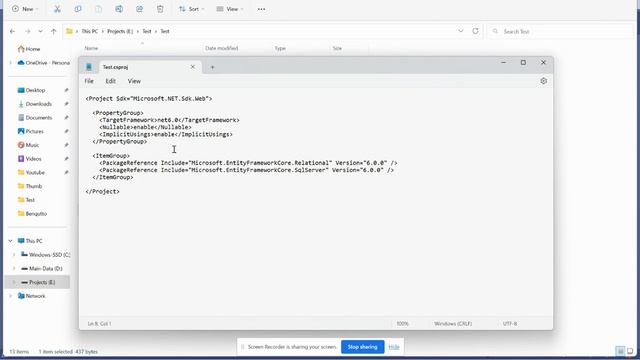Open the New dropdown in Explorer
Screen dimensions: 640x360
pyautogui.click(x=25, y=9)
